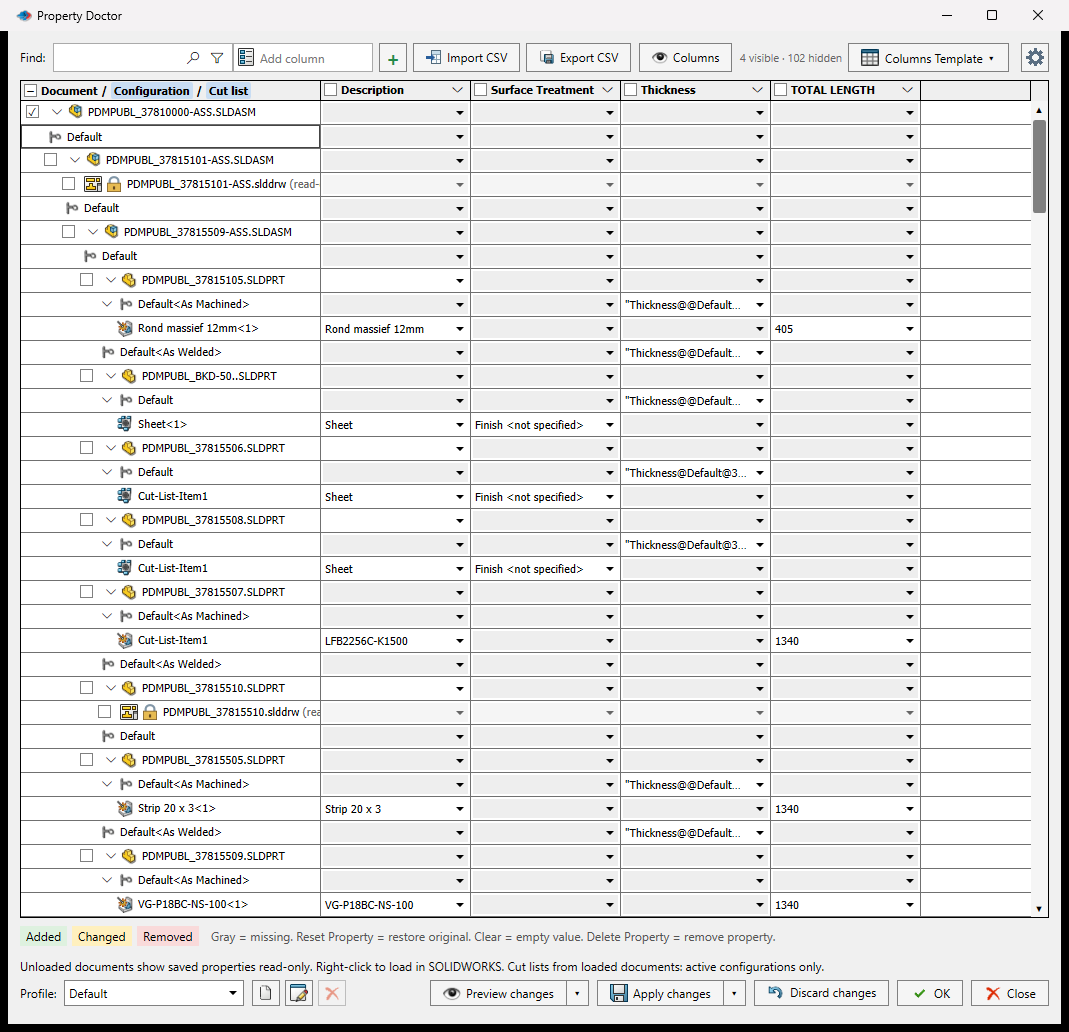The image size is (1069, 1032).
Task: Select the Document header segment
Action: coord(69,91)
